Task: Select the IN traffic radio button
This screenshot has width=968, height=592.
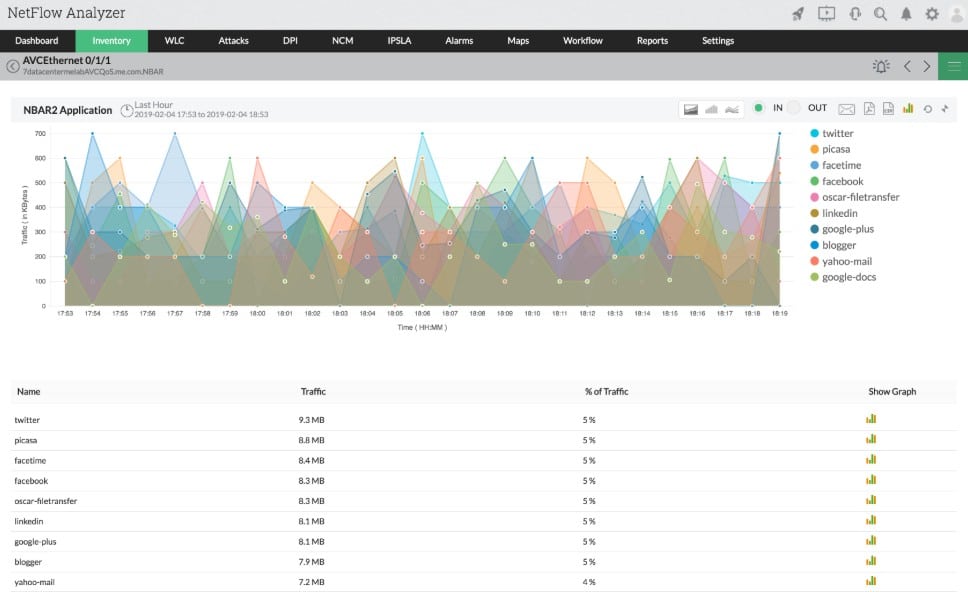Action: (758, 107)
